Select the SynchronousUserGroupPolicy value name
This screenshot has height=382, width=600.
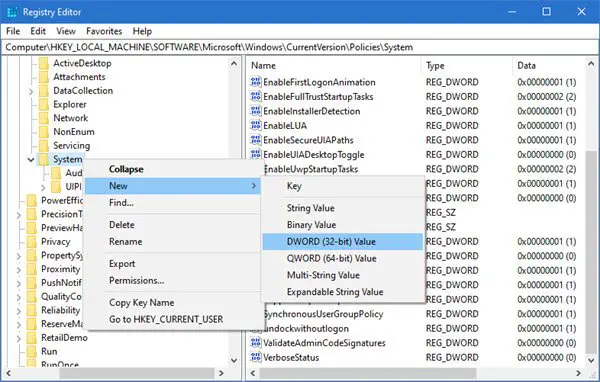(x=324, y=314)
